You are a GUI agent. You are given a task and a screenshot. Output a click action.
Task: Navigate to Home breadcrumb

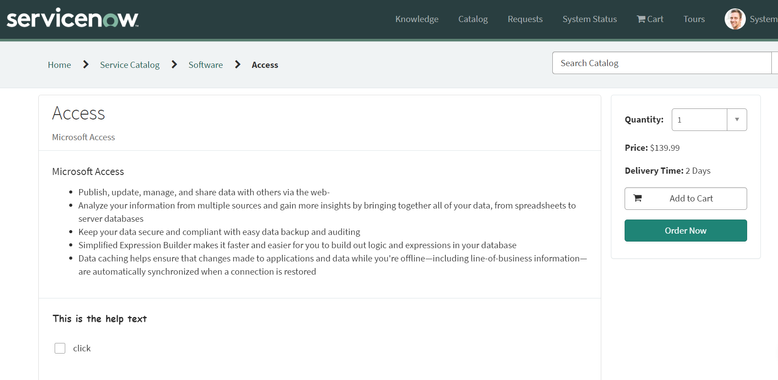[59, 64]
